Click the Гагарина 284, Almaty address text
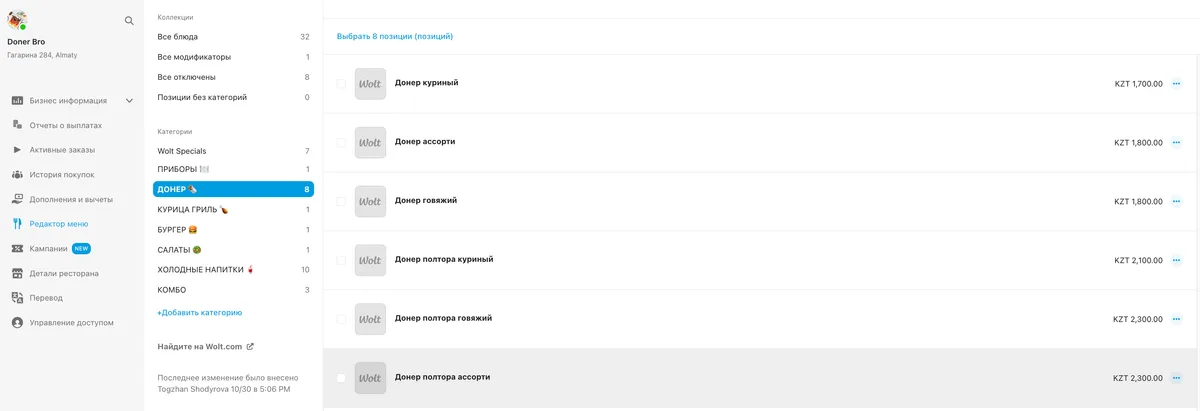The image size is (1200, 411). pos(42,55)
